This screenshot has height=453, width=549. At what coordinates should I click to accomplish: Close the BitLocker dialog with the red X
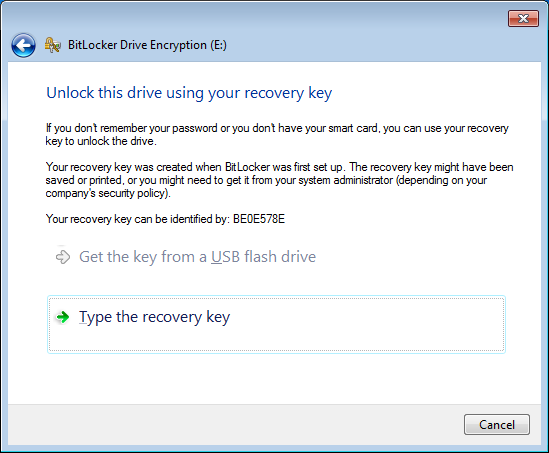click(523, 19)
